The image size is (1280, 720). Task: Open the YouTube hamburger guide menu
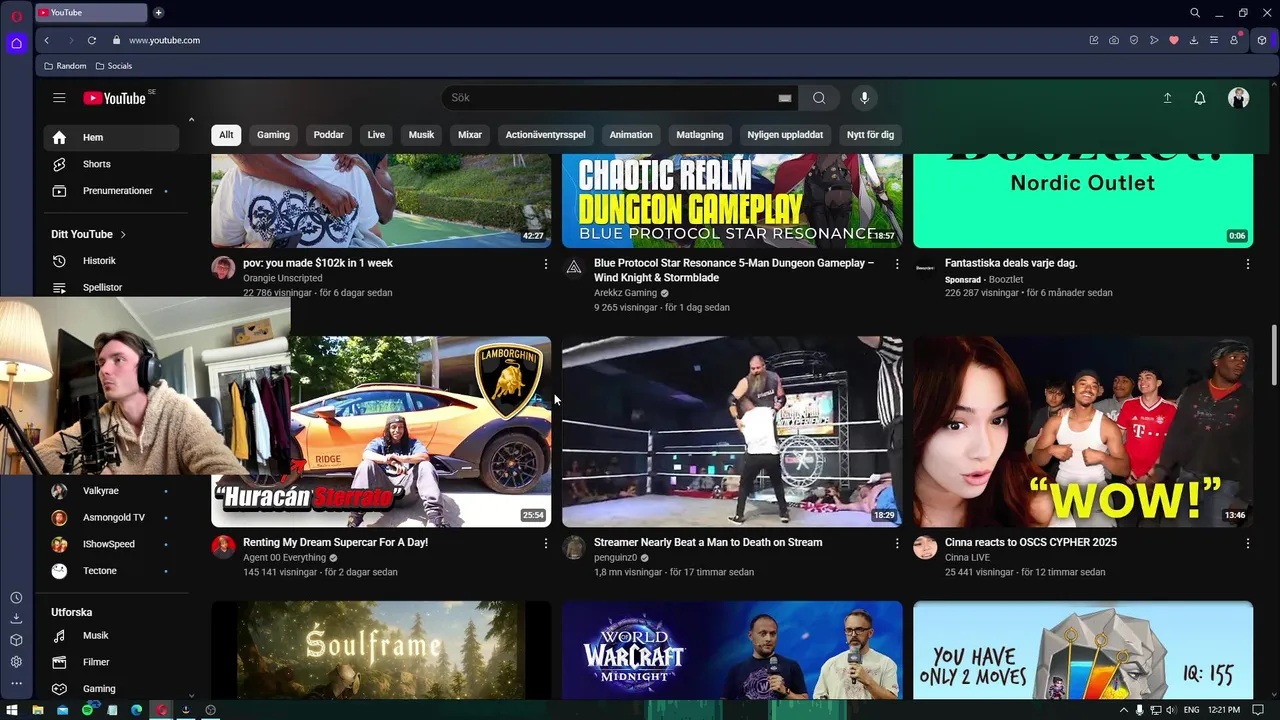59,98
